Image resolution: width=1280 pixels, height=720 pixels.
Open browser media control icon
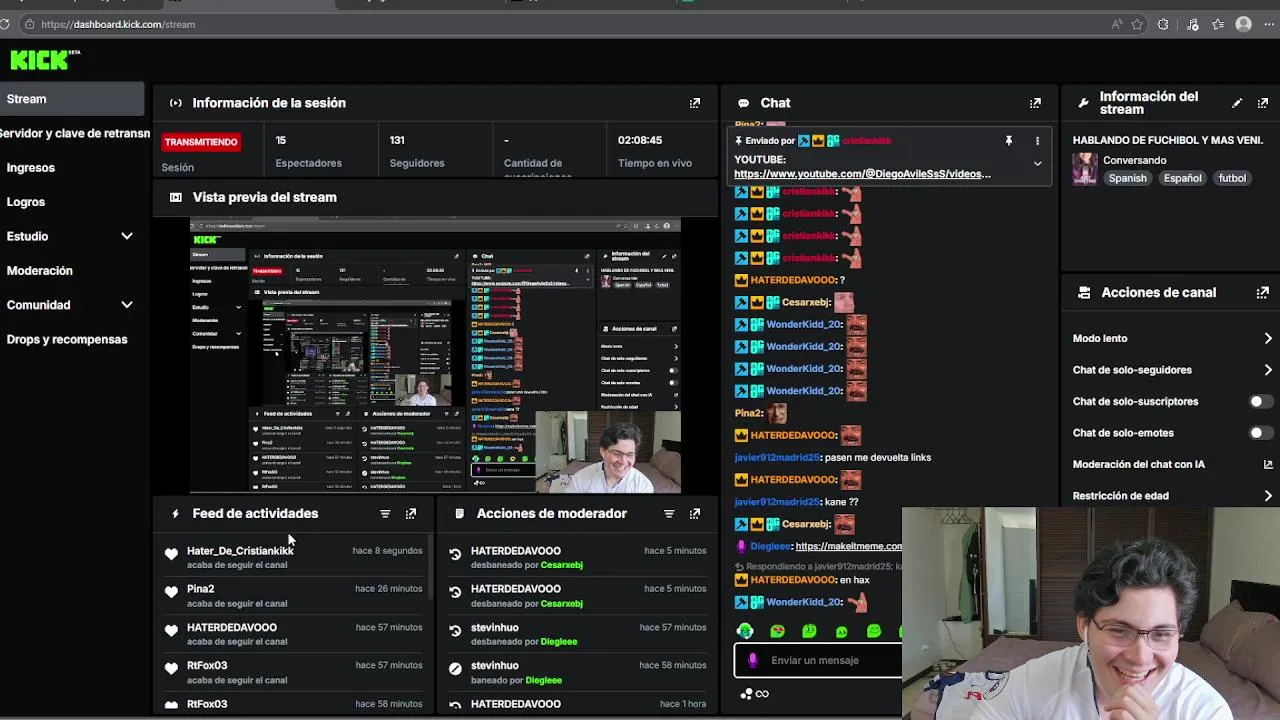tap(1192, 24)
